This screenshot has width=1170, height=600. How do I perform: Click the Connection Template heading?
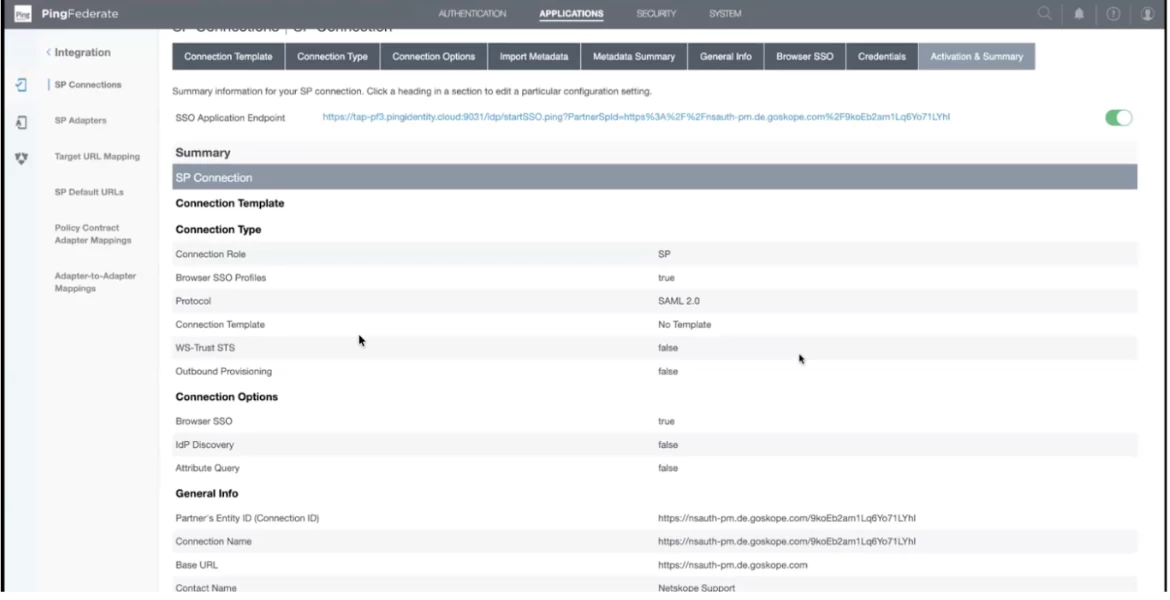click(x=230, y=204)
